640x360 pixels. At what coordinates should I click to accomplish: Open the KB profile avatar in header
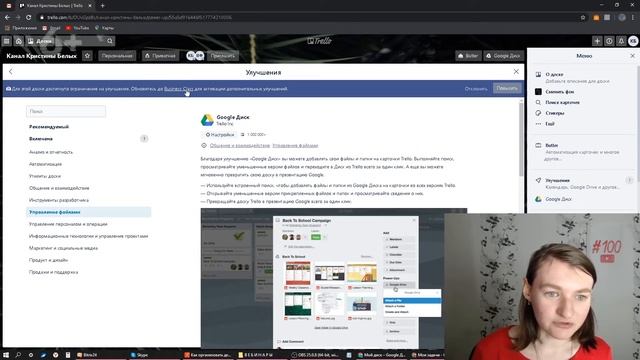(633, 41)
